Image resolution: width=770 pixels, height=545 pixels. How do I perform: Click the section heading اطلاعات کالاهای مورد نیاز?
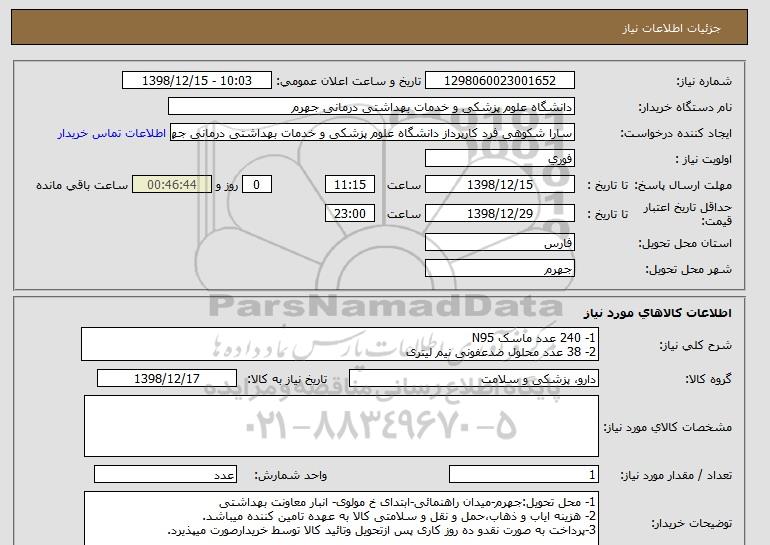658,313
